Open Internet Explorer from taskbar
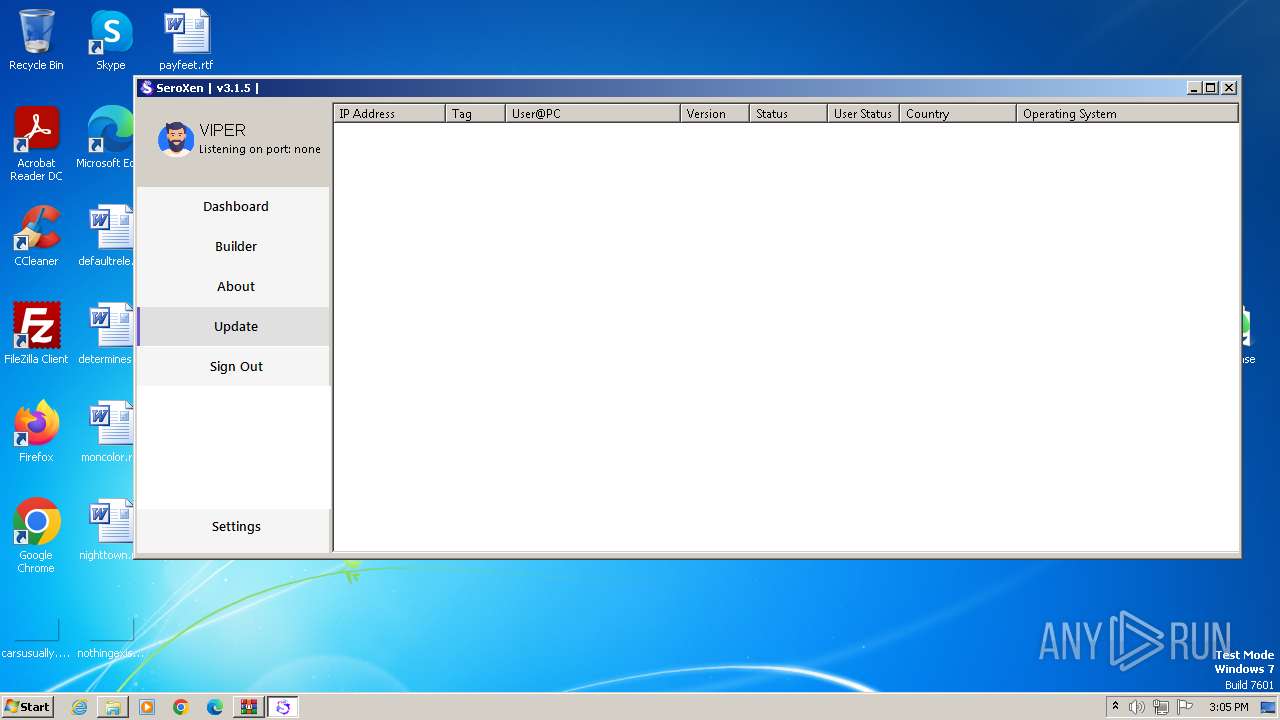The image size is (1280, 720). [x=79, y=707]
